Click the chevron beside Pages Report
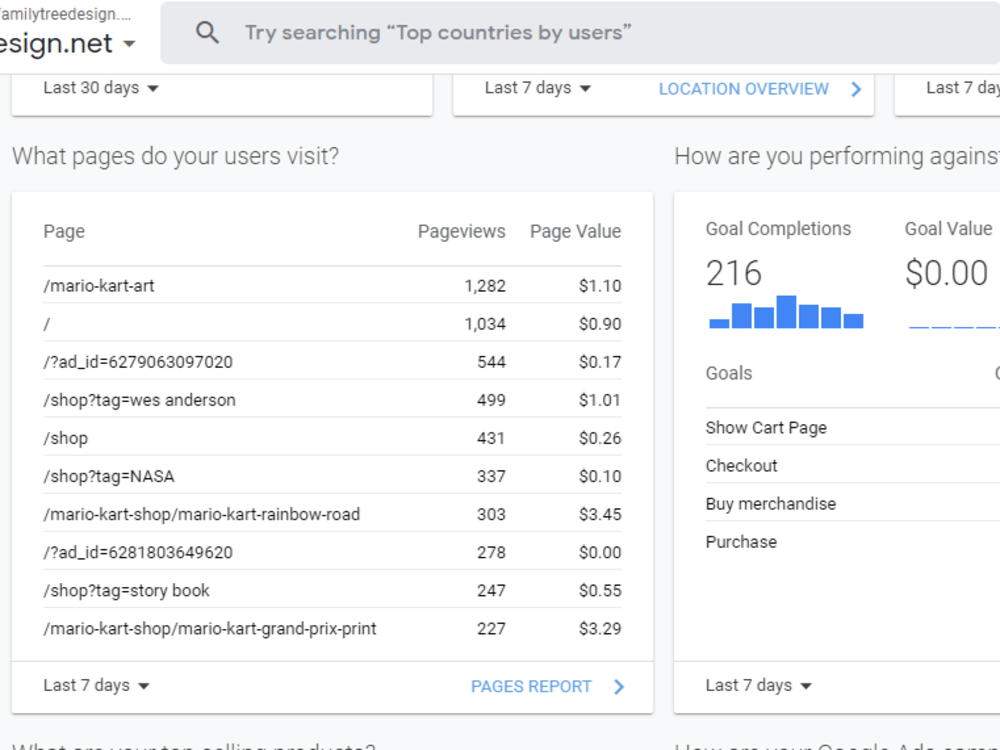 (619, 686)
